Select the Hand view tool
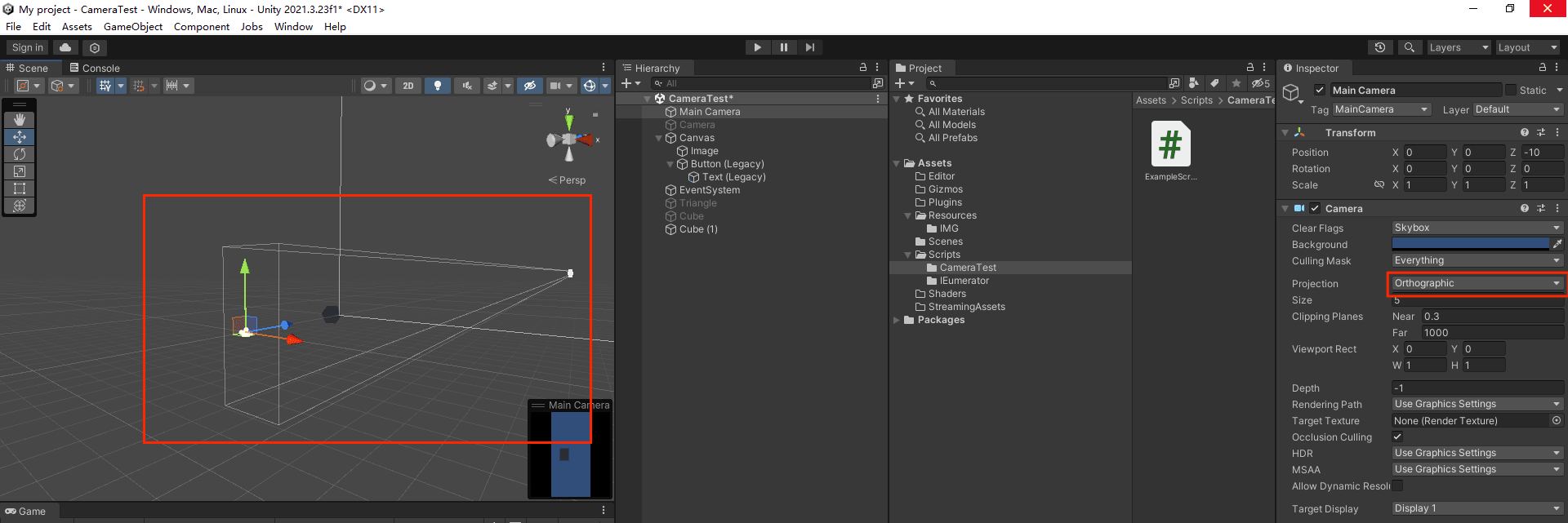1568x523 pixels. coord(20,120)
